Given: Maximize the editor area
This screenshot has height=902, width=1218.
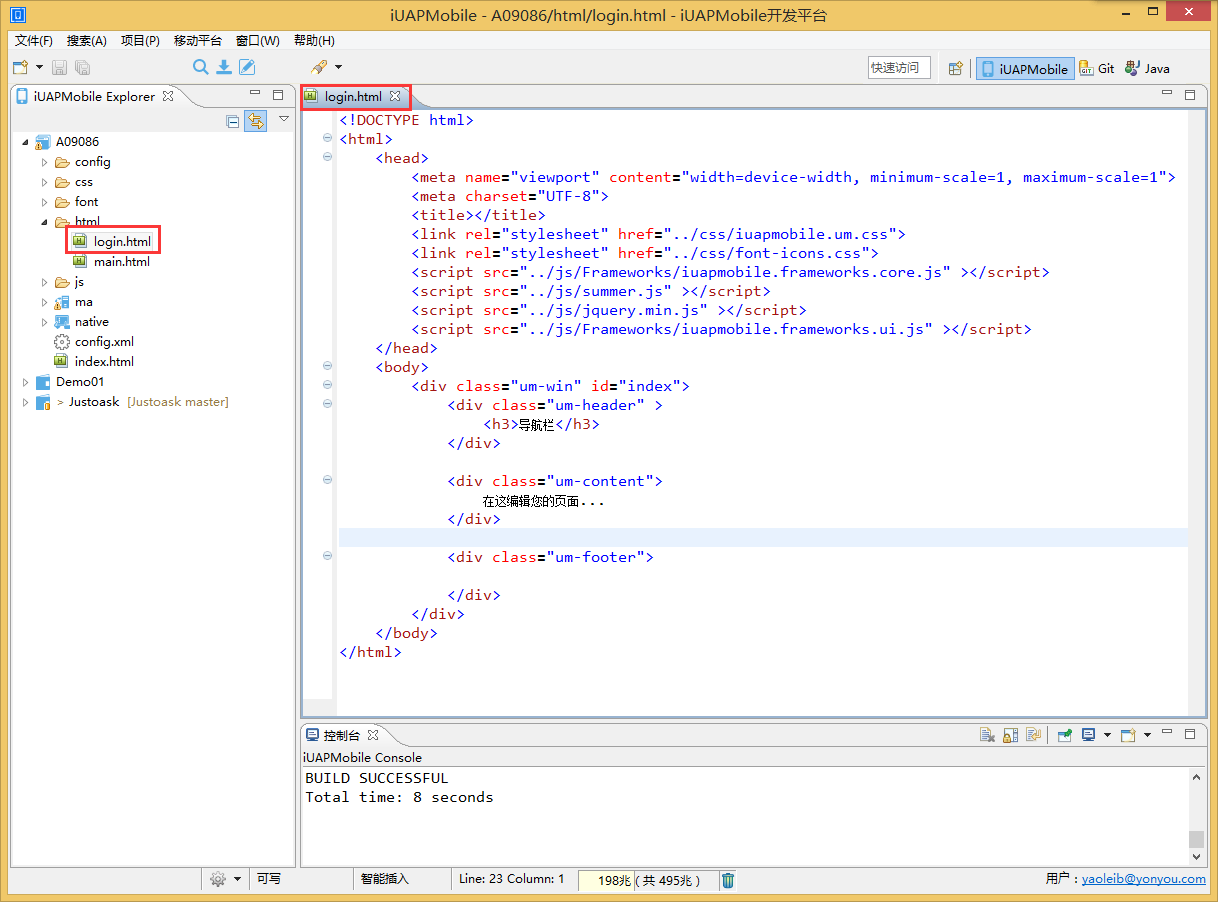Looking at the screenshot, I should (1190, 95).
